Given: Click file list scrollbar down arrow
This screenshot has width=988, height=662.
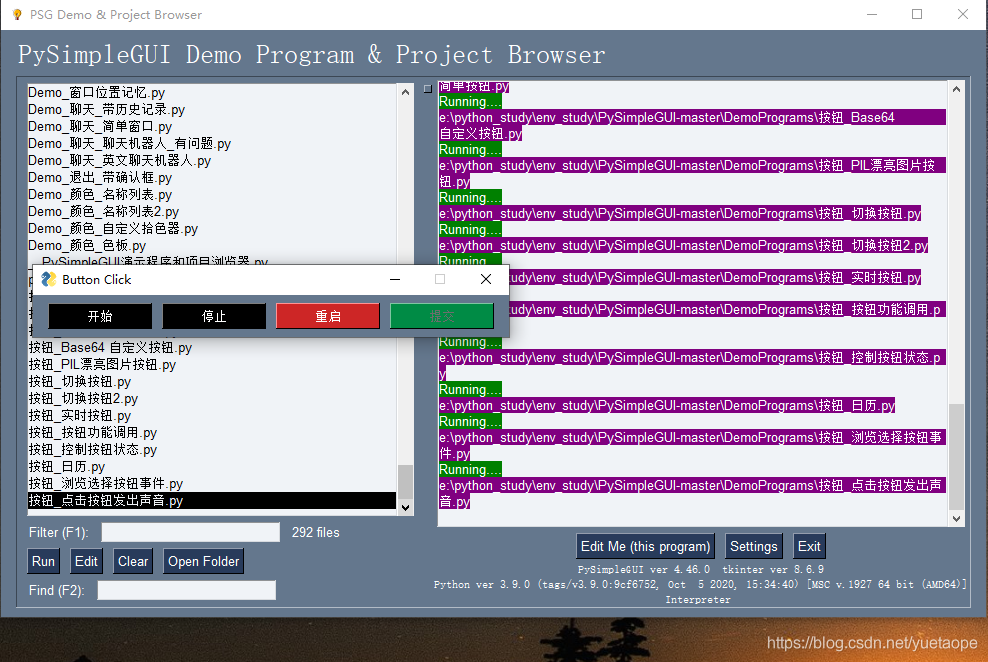Looking at the screenshot, I should click(405, 508).
